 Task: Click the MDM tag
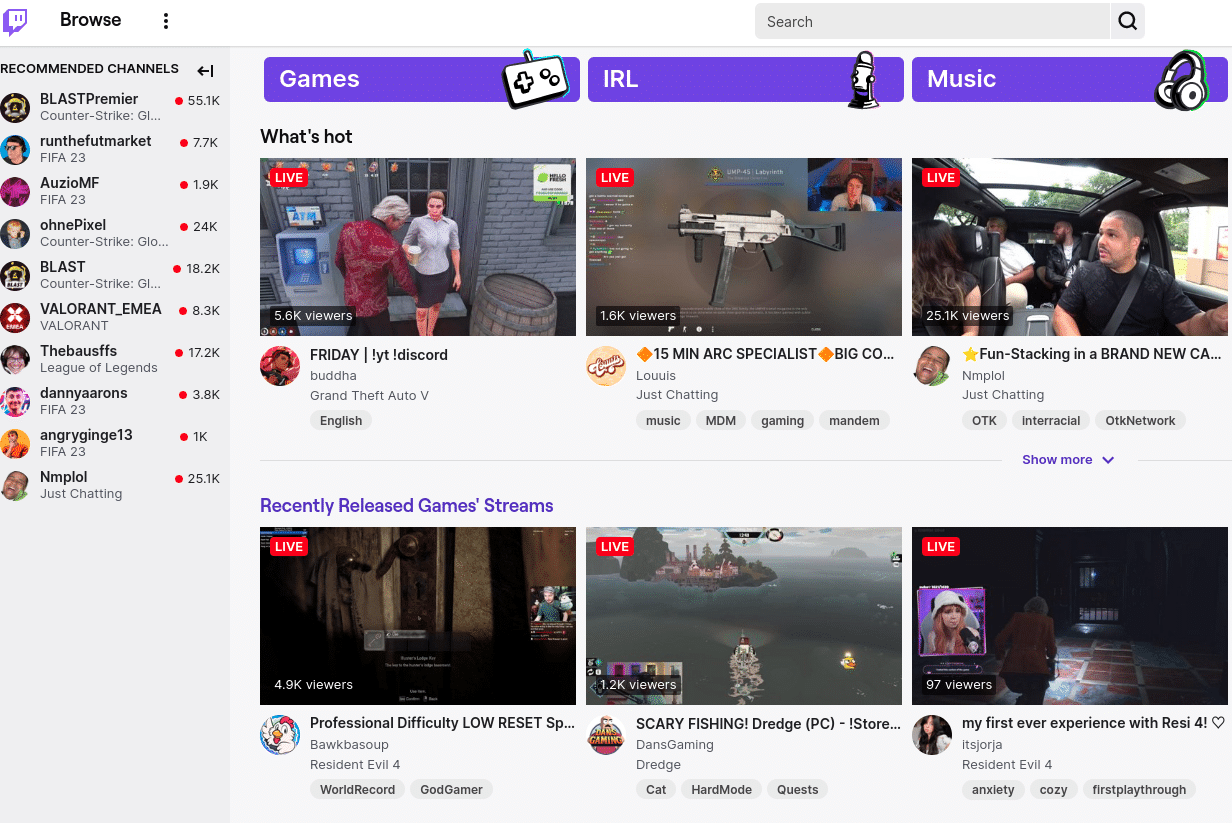pos(721,421)
